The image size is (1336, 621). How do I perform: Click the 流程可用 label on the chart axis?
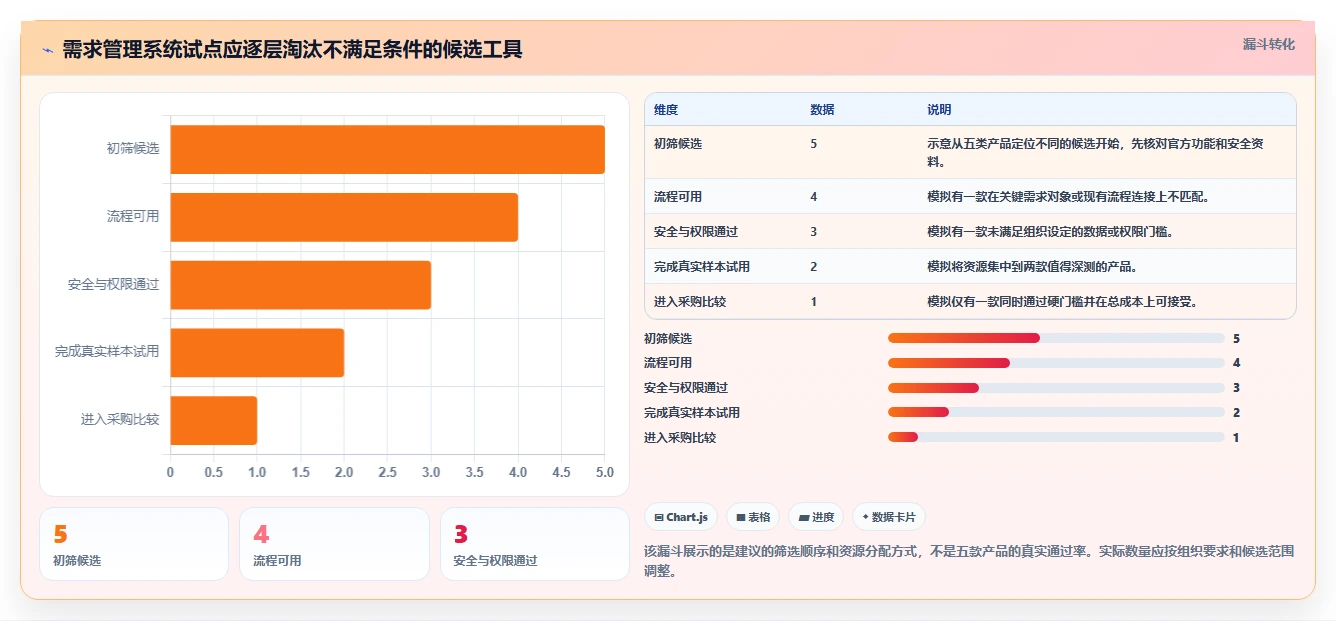click(x=133, y=216)
